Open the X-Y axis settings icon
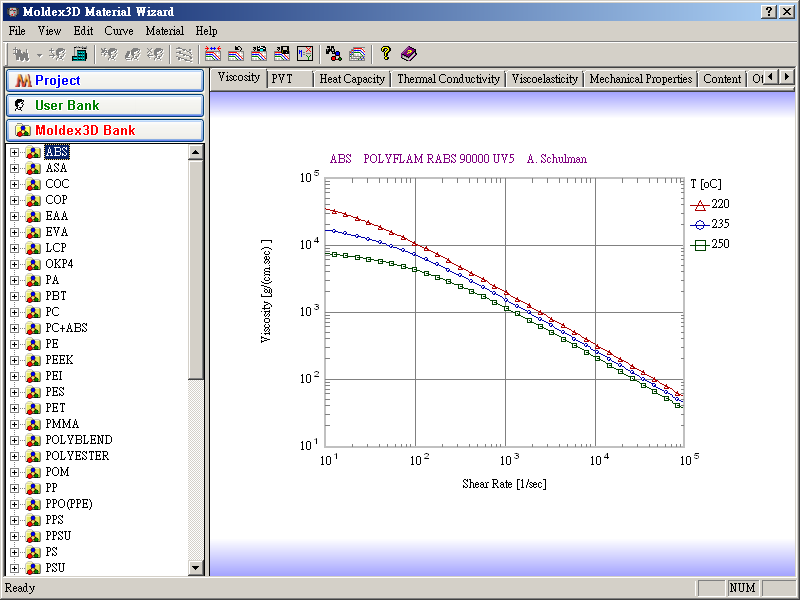The image size is (800, 600). pyautogui.click(x=305, y=54)
